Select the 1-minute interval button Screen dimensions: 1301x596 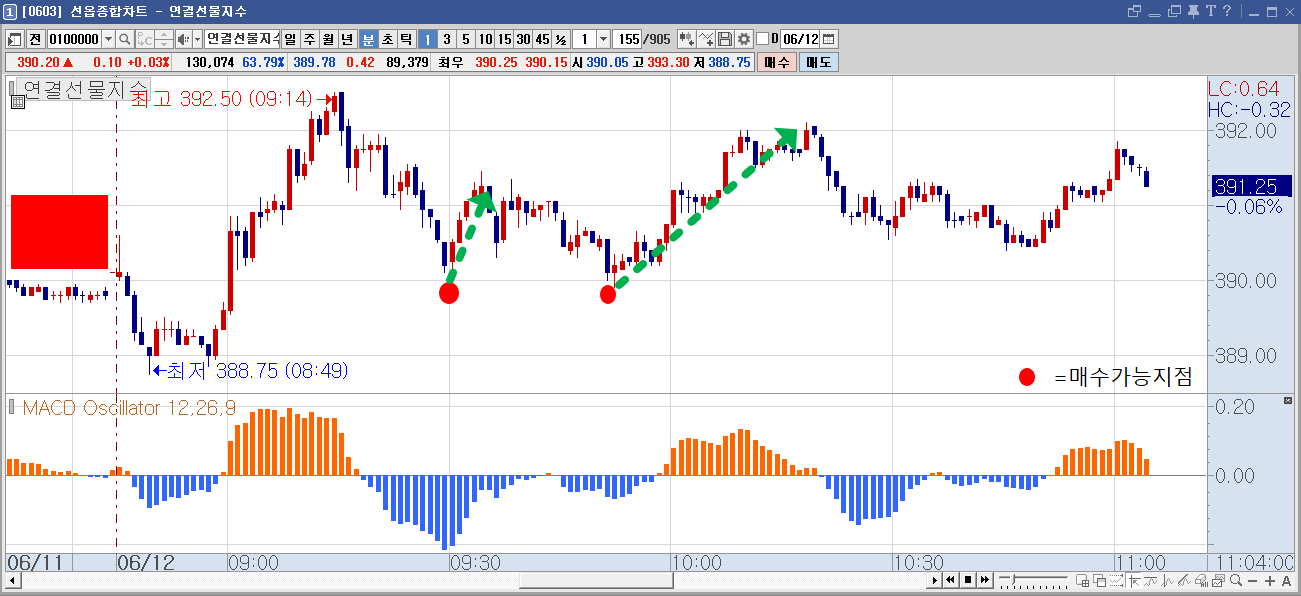[x=428, y=39]
